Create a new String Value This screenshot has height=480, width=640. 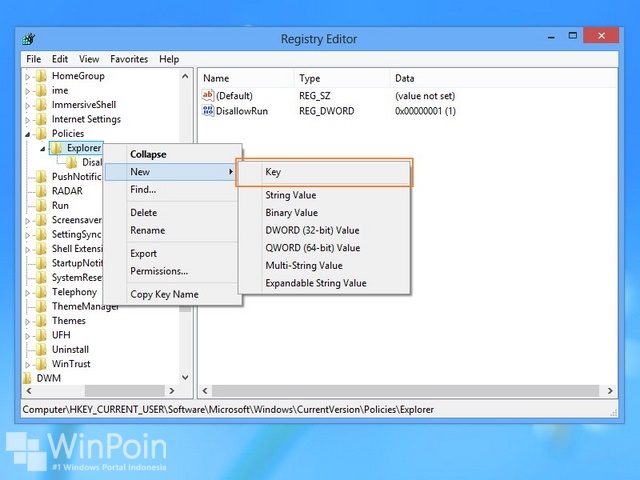click(x=324, y=195)
